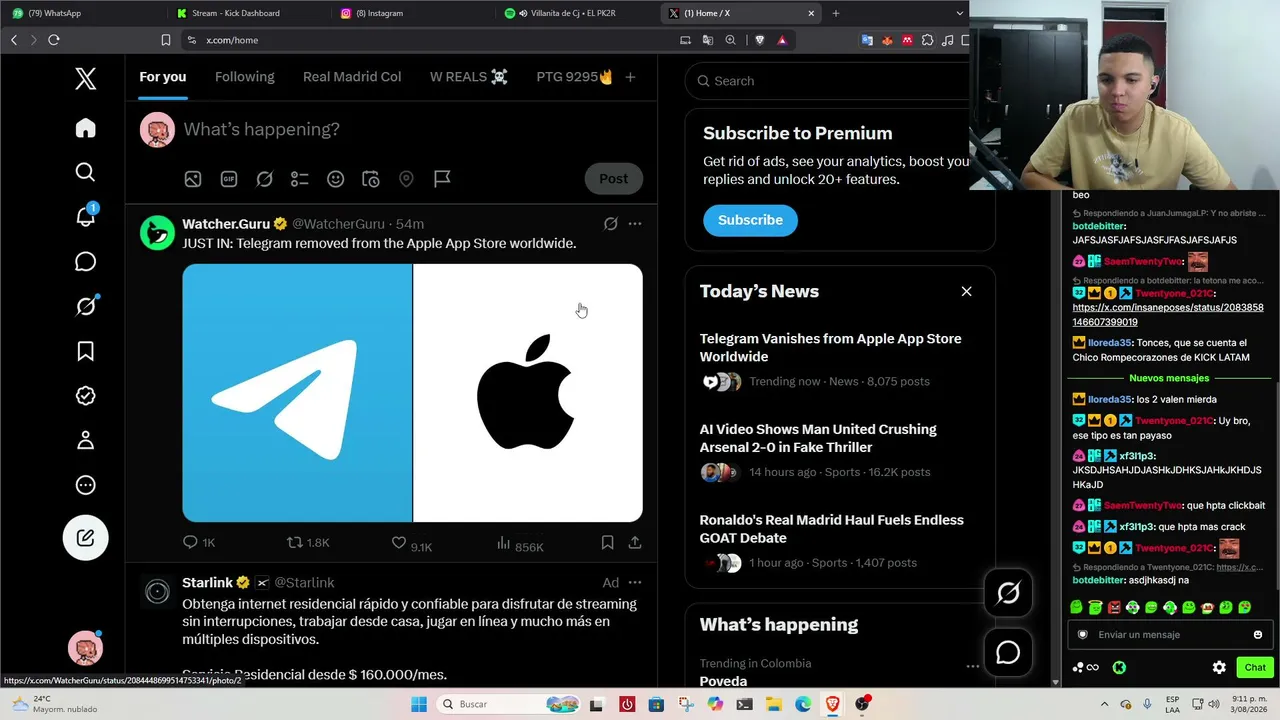Add a poll to the new post
The width and height of the screenshot is (1280, 720).
click(300, 179)
